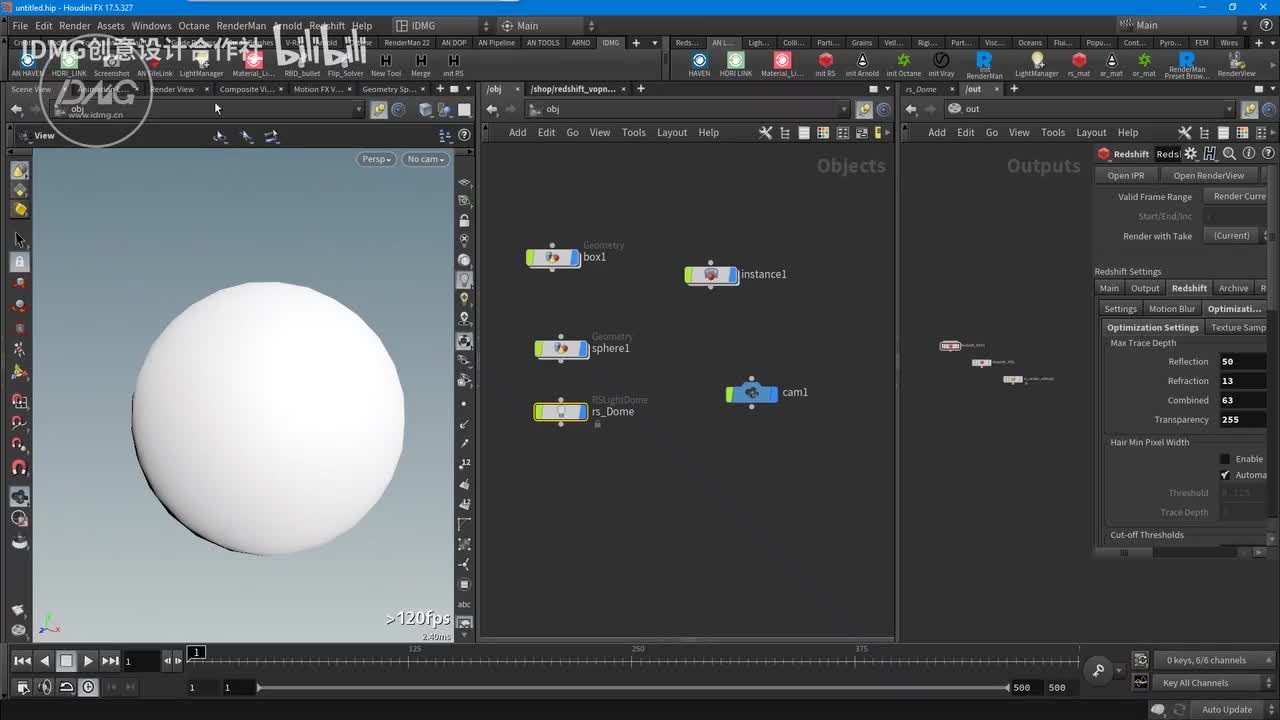Open the Persp viewport dropdown

coord(376,159)
